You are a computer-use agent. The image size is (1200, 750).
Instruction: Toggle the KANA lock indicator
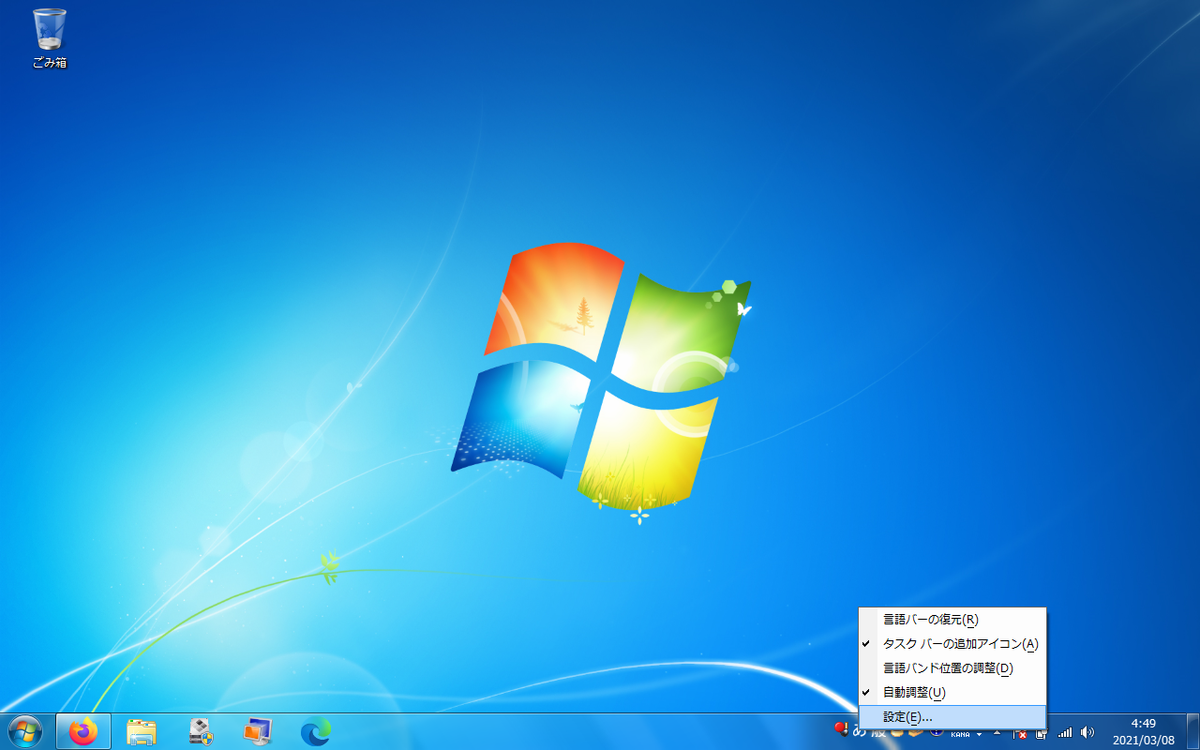pyautogui.click(x=960, y=734)
